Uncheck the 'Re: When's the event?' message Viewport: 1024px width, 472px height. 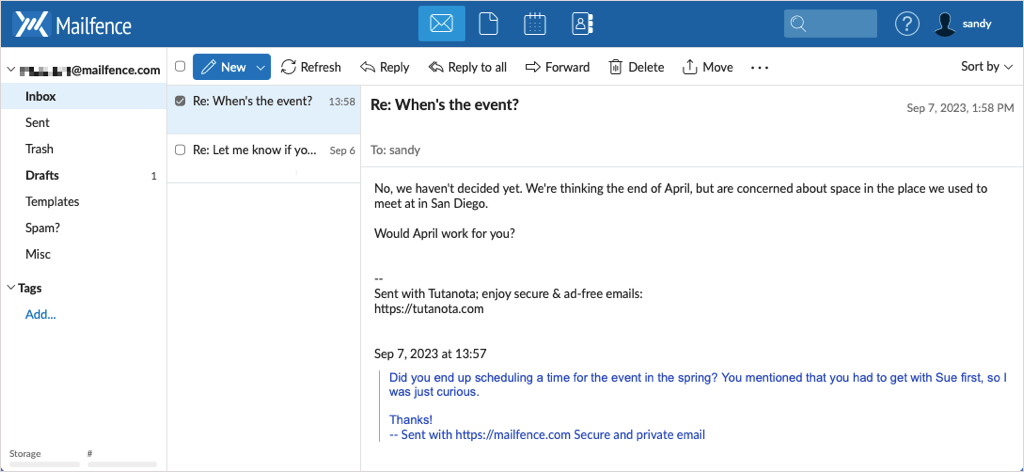point(180,101)
